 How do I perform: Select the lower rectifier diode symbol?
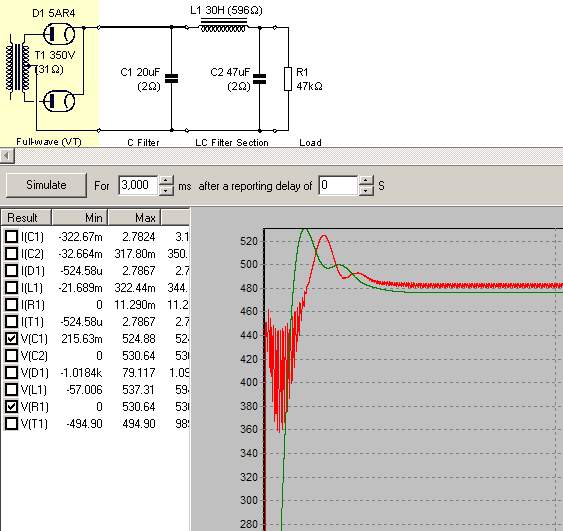59,101
